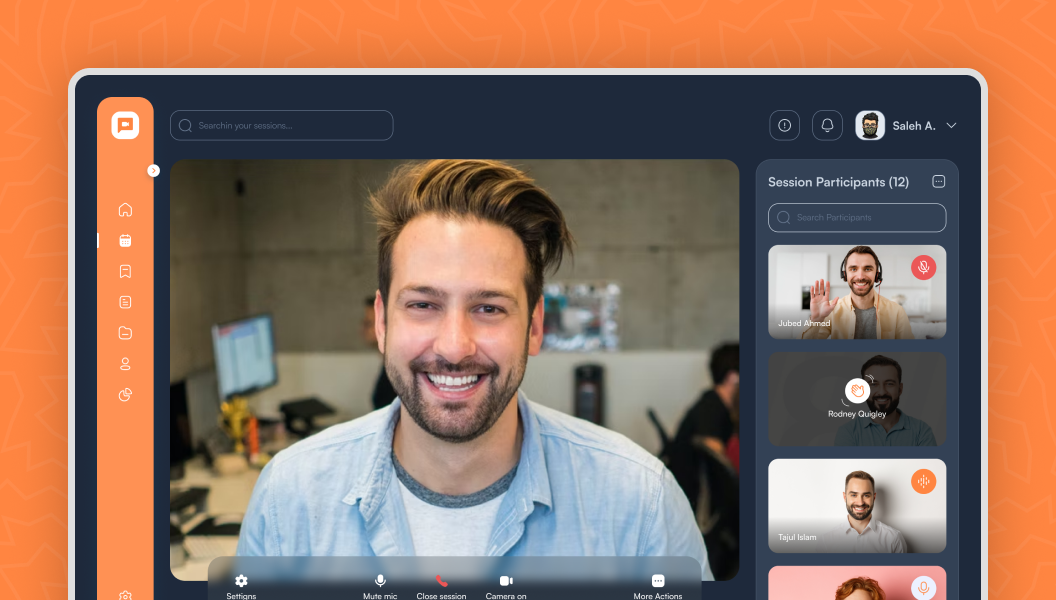
Task: Open the Home page from sidebar
Action: point(125,210)
